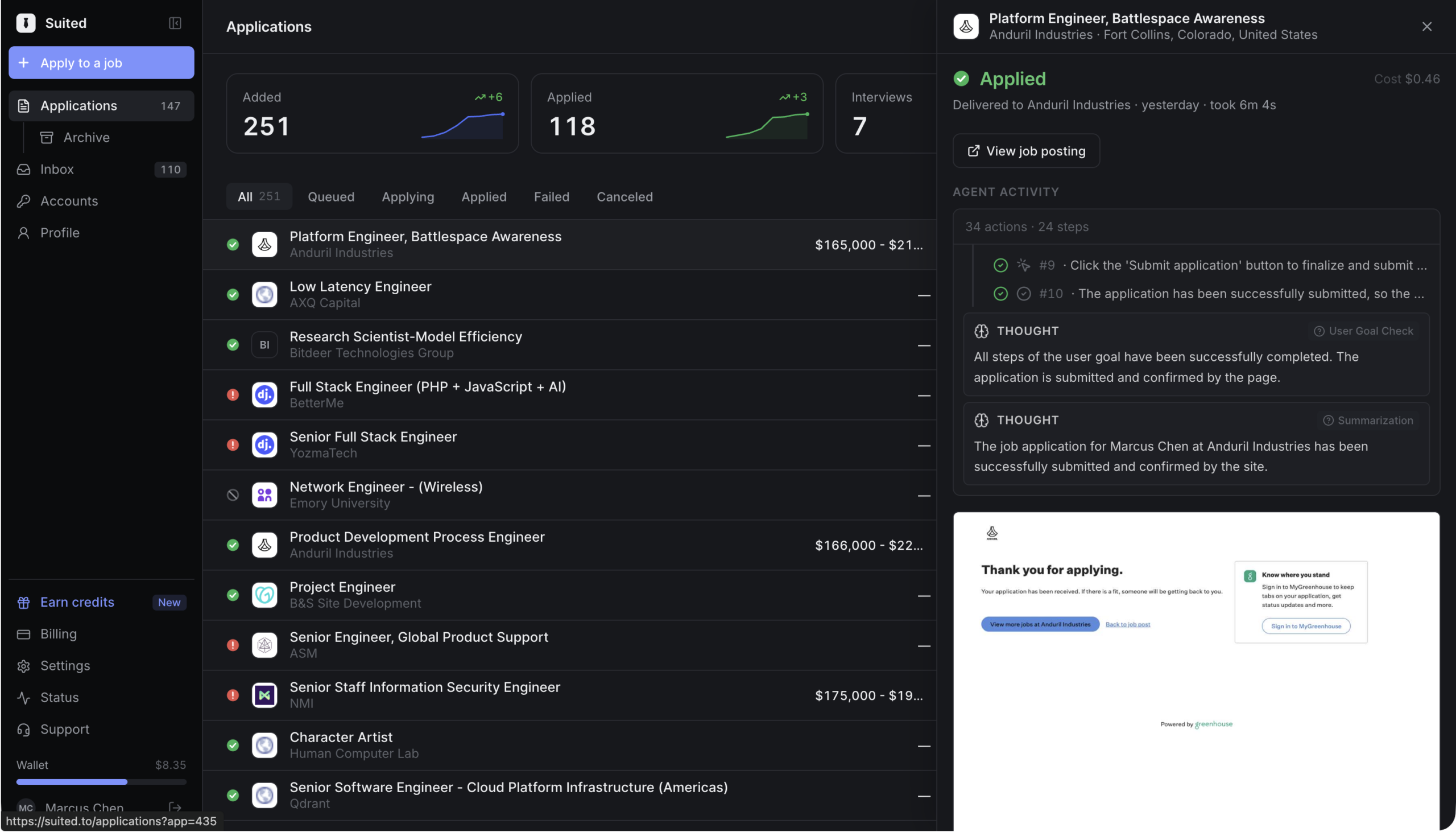Image resolution: width=1456 pixels, height=832 pixels.
Task: Select the Senior Full Stack Engineer title
Action: pyautogui.click(x=374, y=437)
